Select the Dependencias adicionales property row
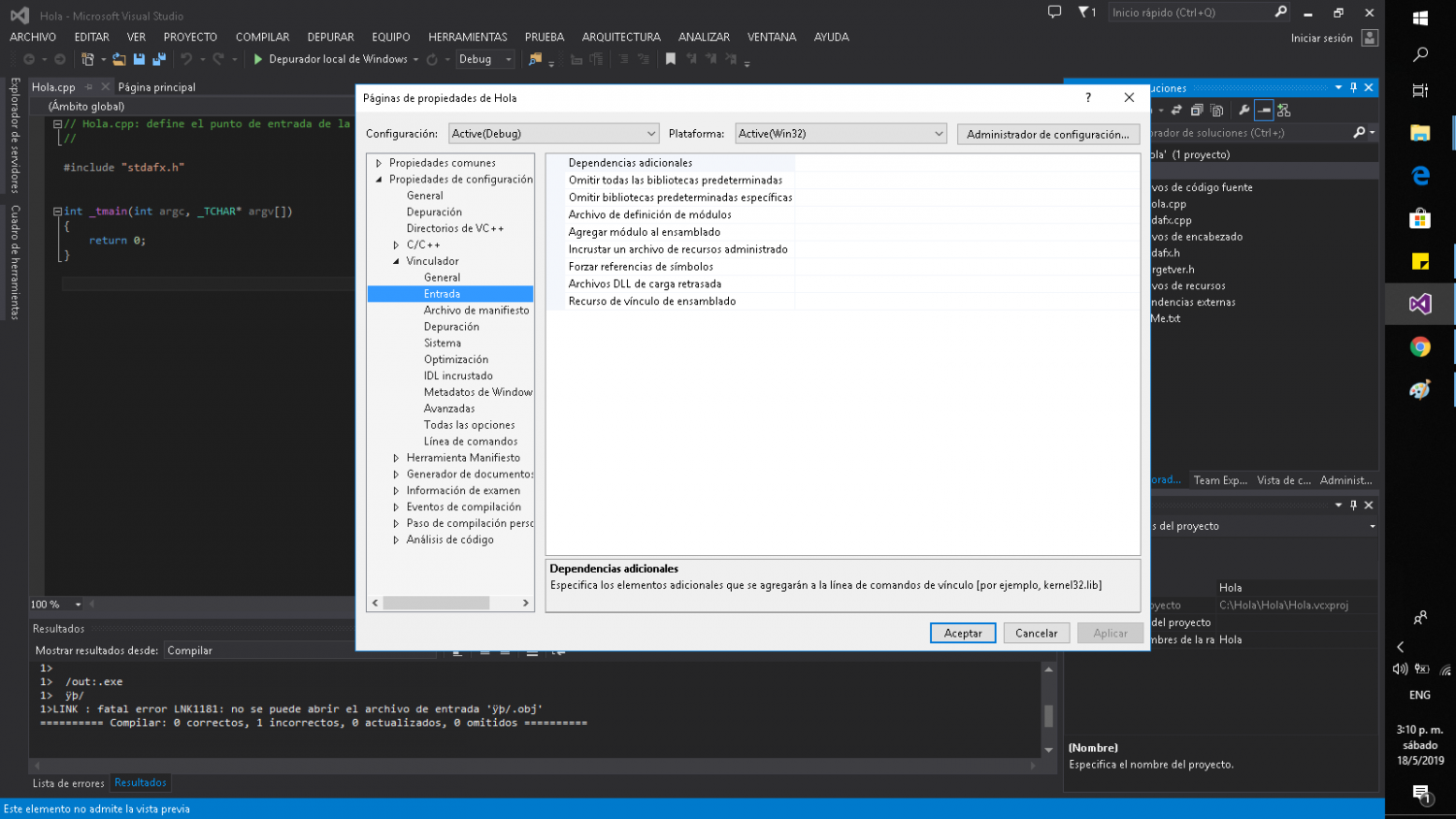The image size is (1456, 819). coord(843,163)
